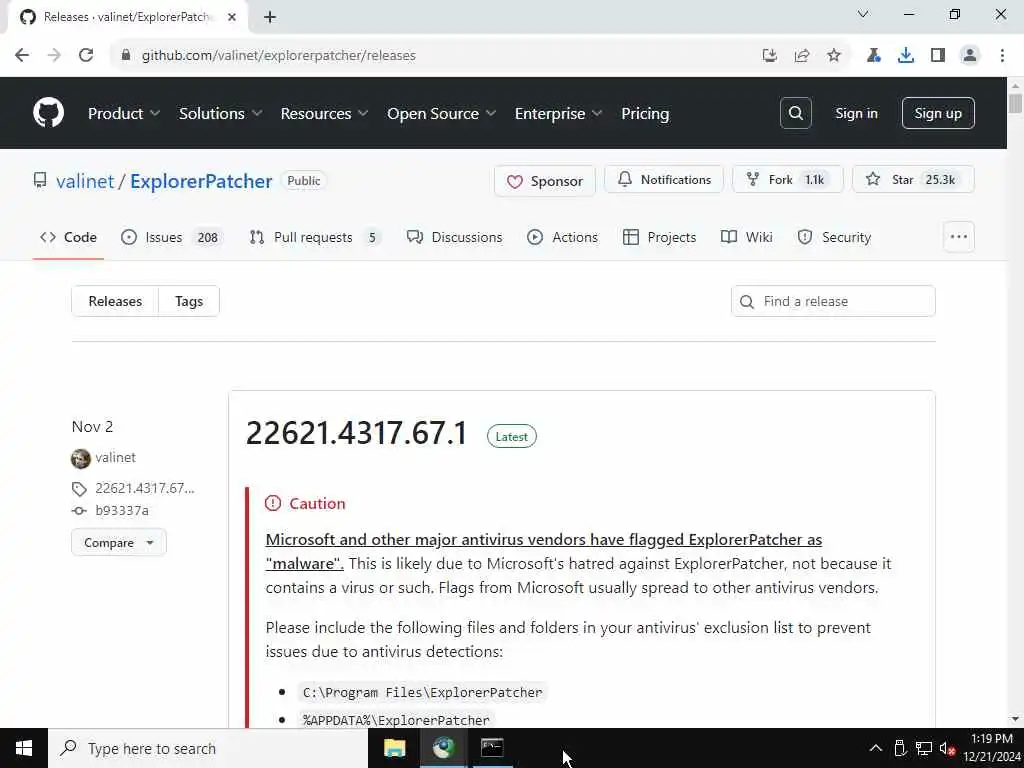Click valinet avatar beside the release
1024x768 pixels.
point(80,458)
